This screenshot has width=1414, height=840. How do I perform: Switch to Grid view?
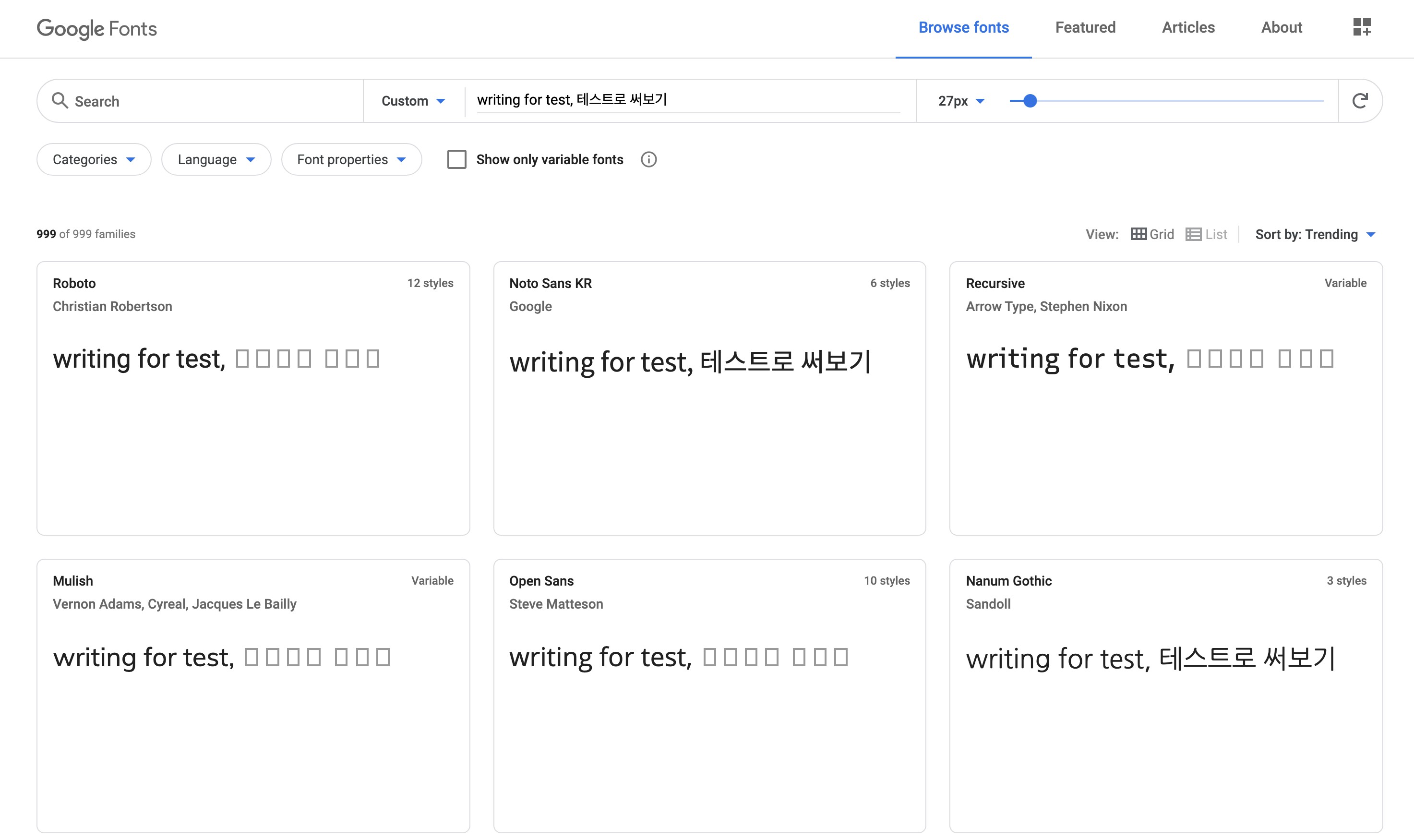1152,234
